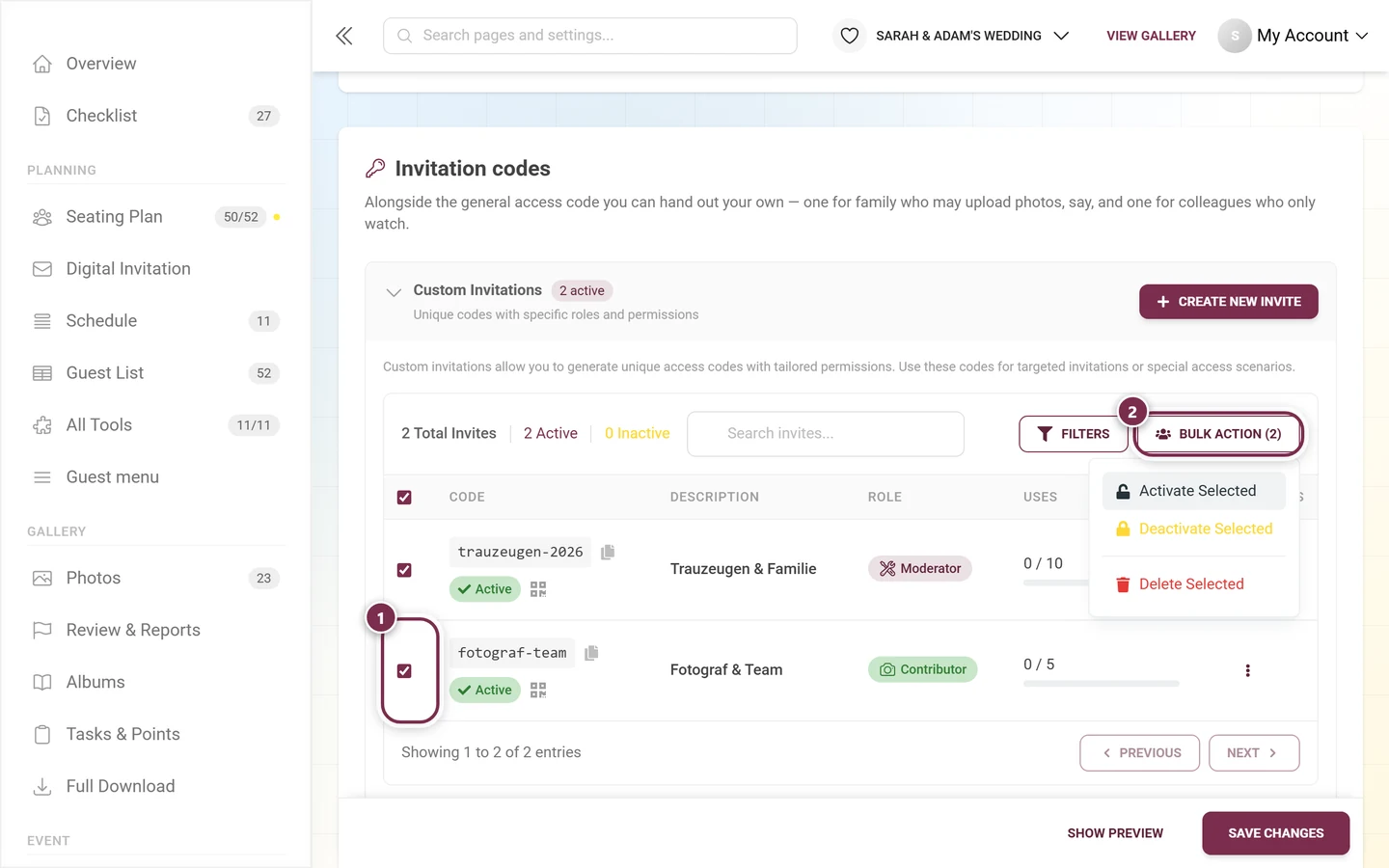Viewport: 1389px width, 868px height.
Task: Open the Review & Reports page
Action: pyautogui.click(x=155, y=631)
